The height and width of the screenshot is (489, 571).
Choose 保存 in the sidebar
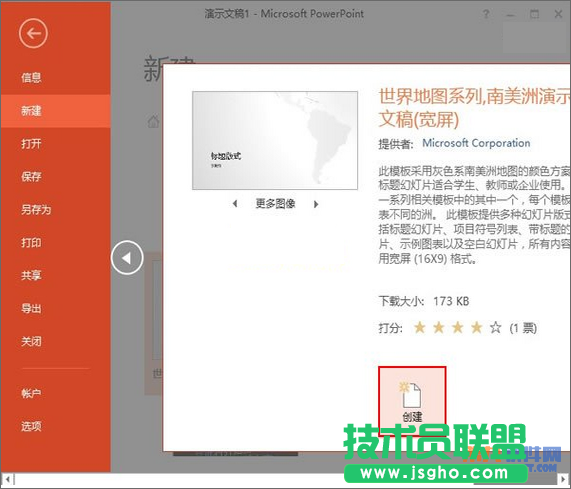tap(31, 177)
